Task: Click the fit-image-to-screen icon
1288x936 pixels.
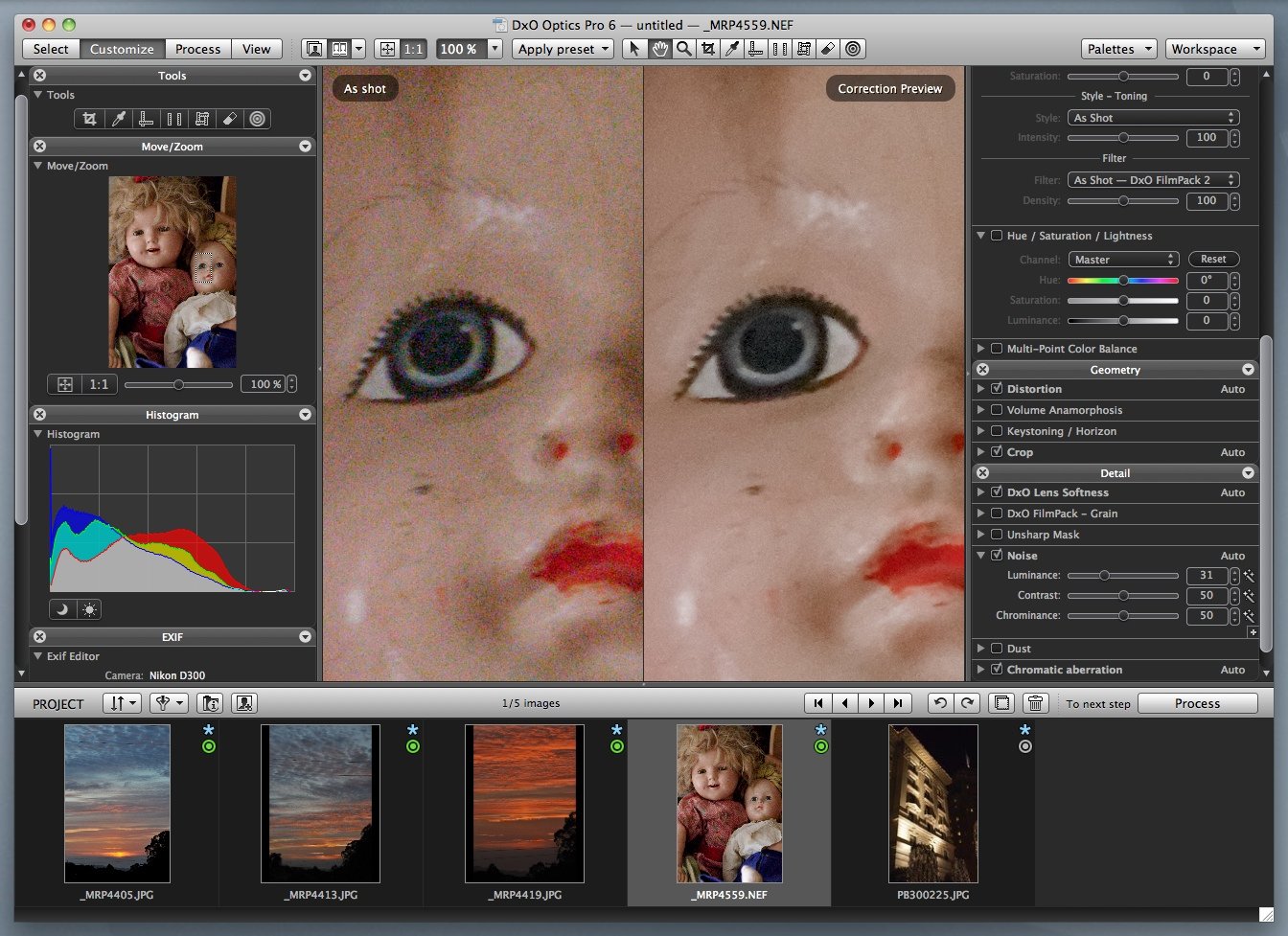Action: (x=388, y=48)
